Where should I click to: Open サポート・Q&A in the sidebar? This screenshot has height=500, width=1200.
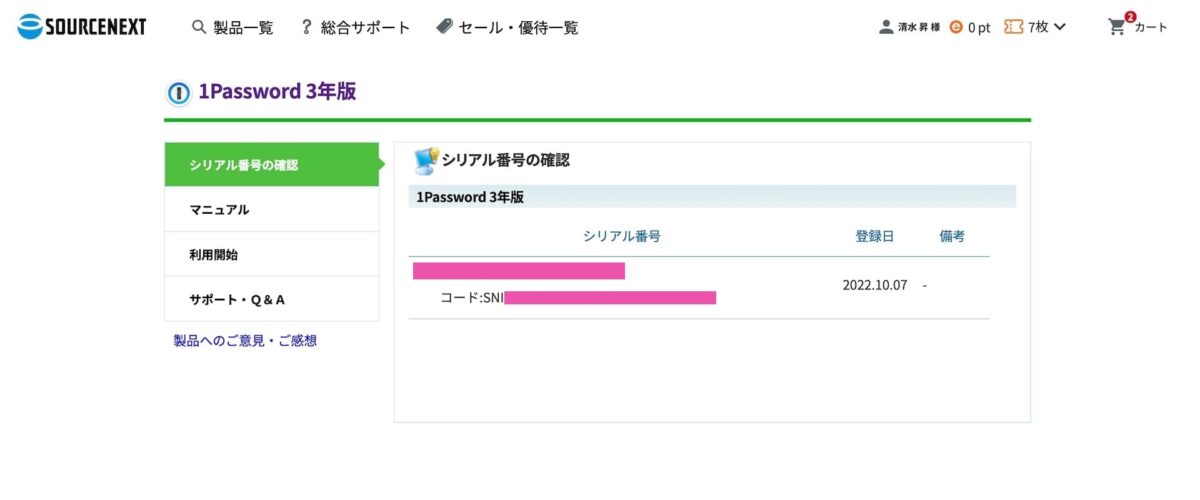pos(271,299)
